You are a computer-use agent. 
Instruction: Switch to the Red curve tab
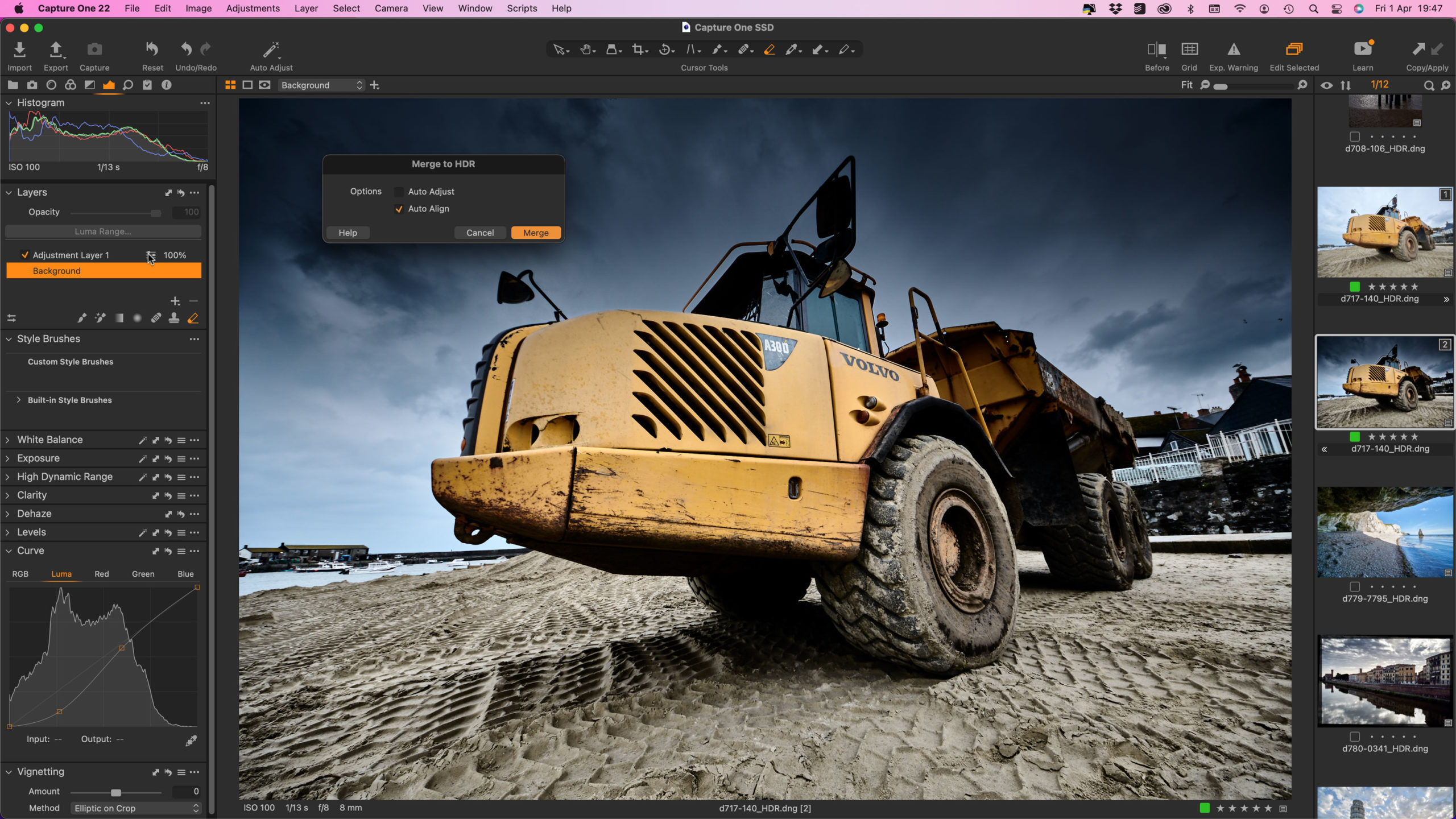point(101,574)
